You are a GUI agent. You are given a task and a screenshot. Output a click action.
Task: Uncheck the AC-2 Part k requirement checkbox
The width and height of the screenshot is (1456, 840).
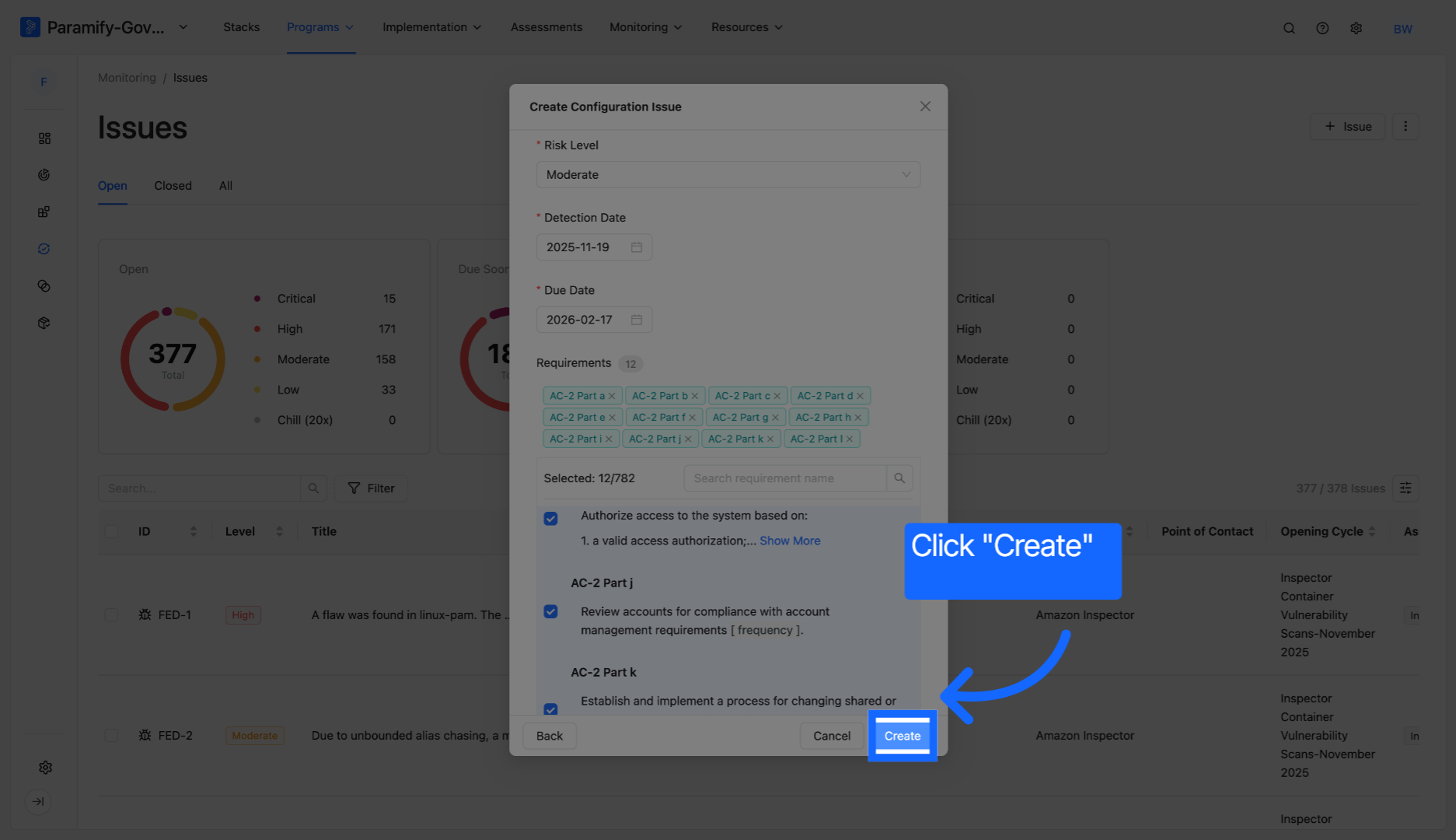(551, 709)
